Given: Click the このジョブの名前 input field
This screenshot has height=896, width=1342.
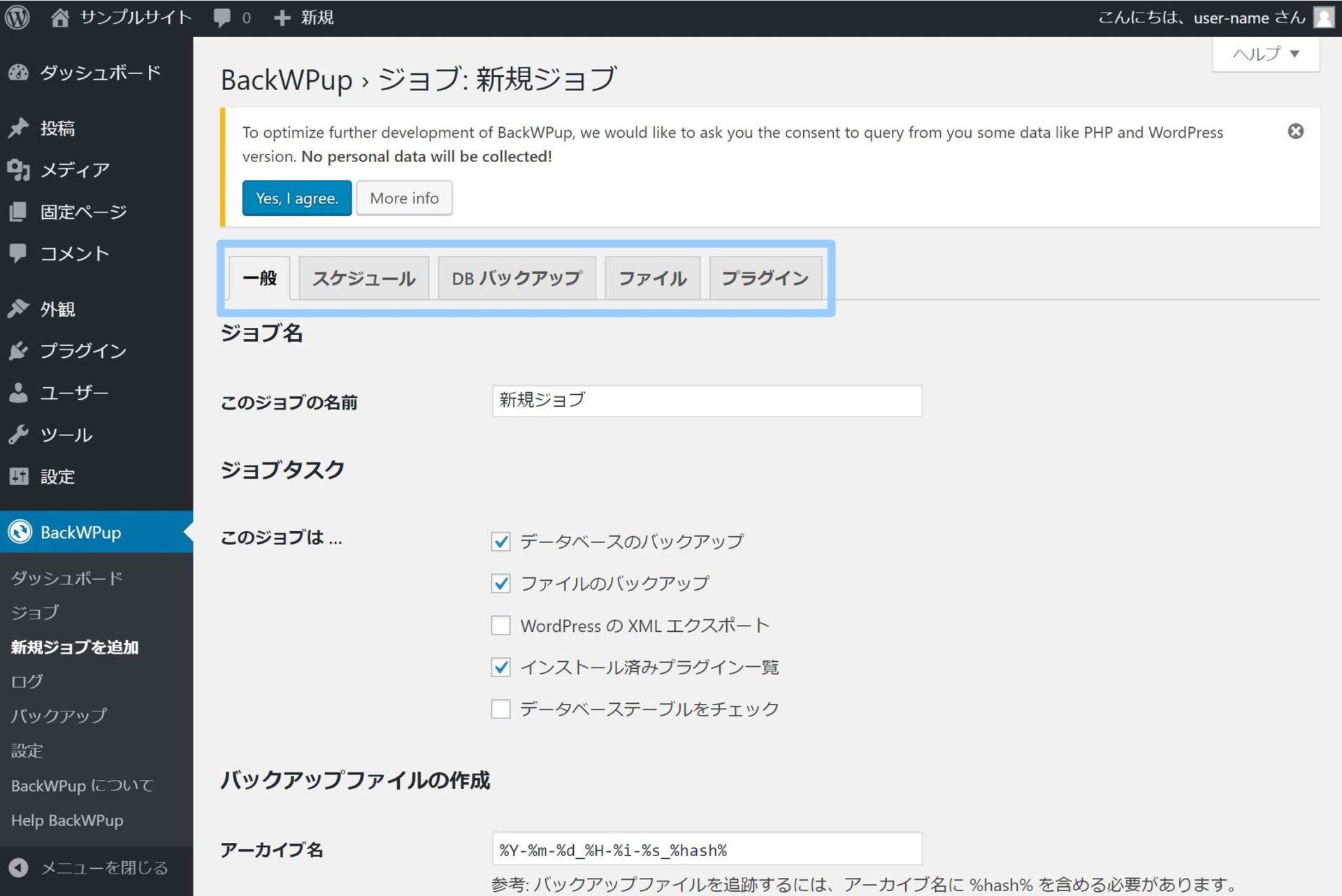Looking at the screenshot, I should click(706, 400).
